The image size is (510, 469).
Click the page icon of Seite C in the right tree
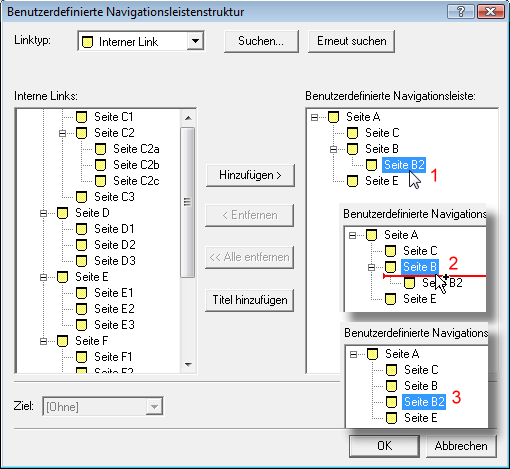pyautogui.click(x=352, y=133)
